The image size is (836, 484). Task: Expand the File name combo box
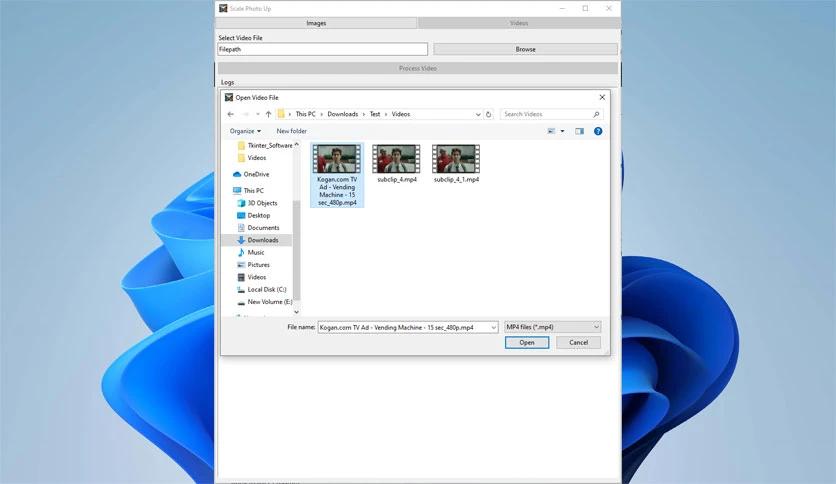coord(494,327)
